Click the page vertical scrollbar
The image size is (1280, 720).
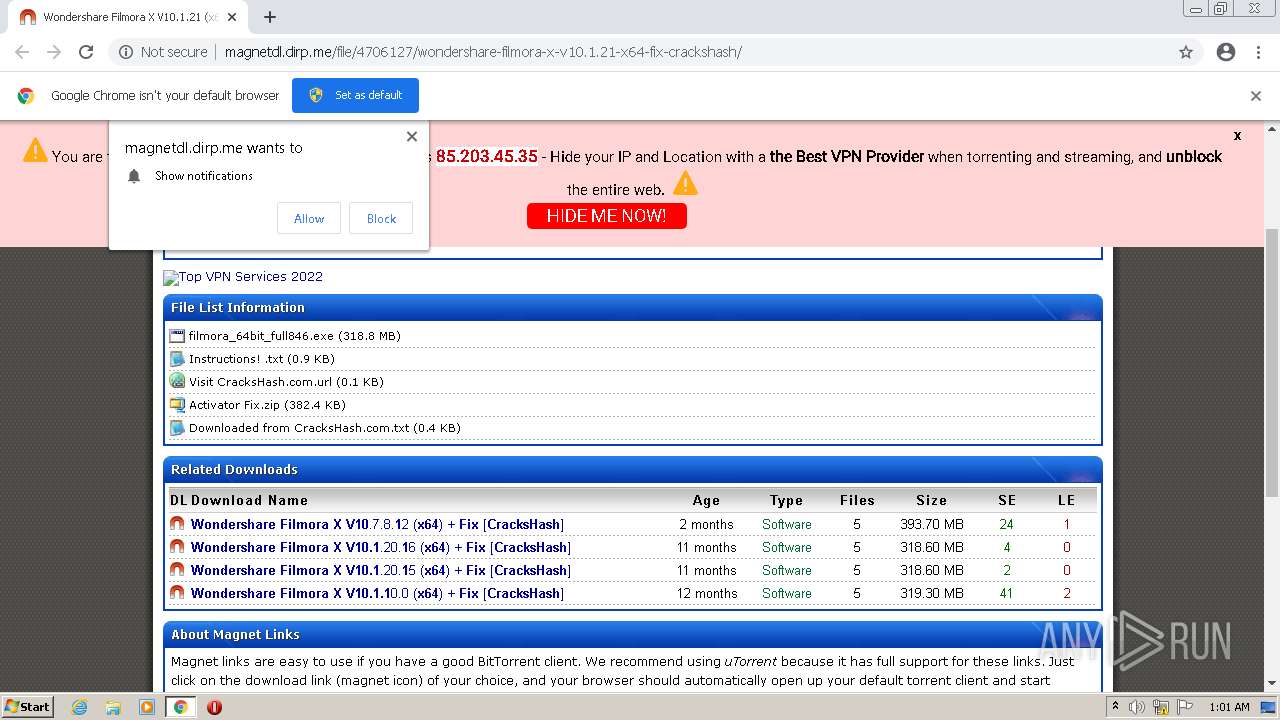[x=1272, y=362]
